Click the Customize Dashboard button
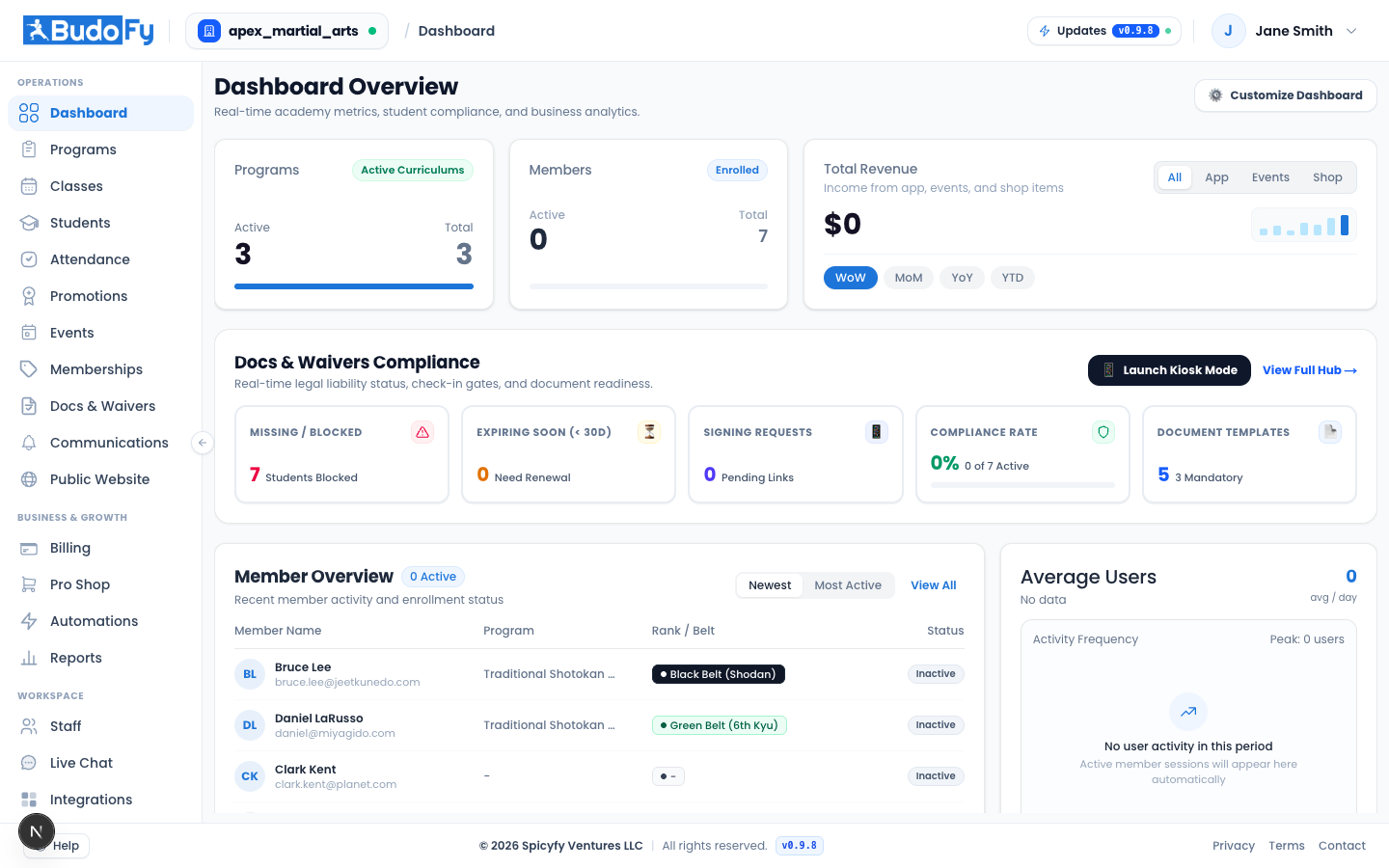Screen dimensions: 1389x868 coord(1286,95)
